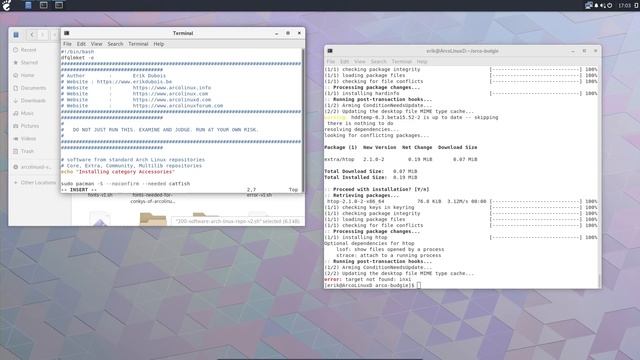This screenshot has width=640, height=360.
Task: Open the View menu in the arco-budgie terminal
Action: tap(360, 62)
